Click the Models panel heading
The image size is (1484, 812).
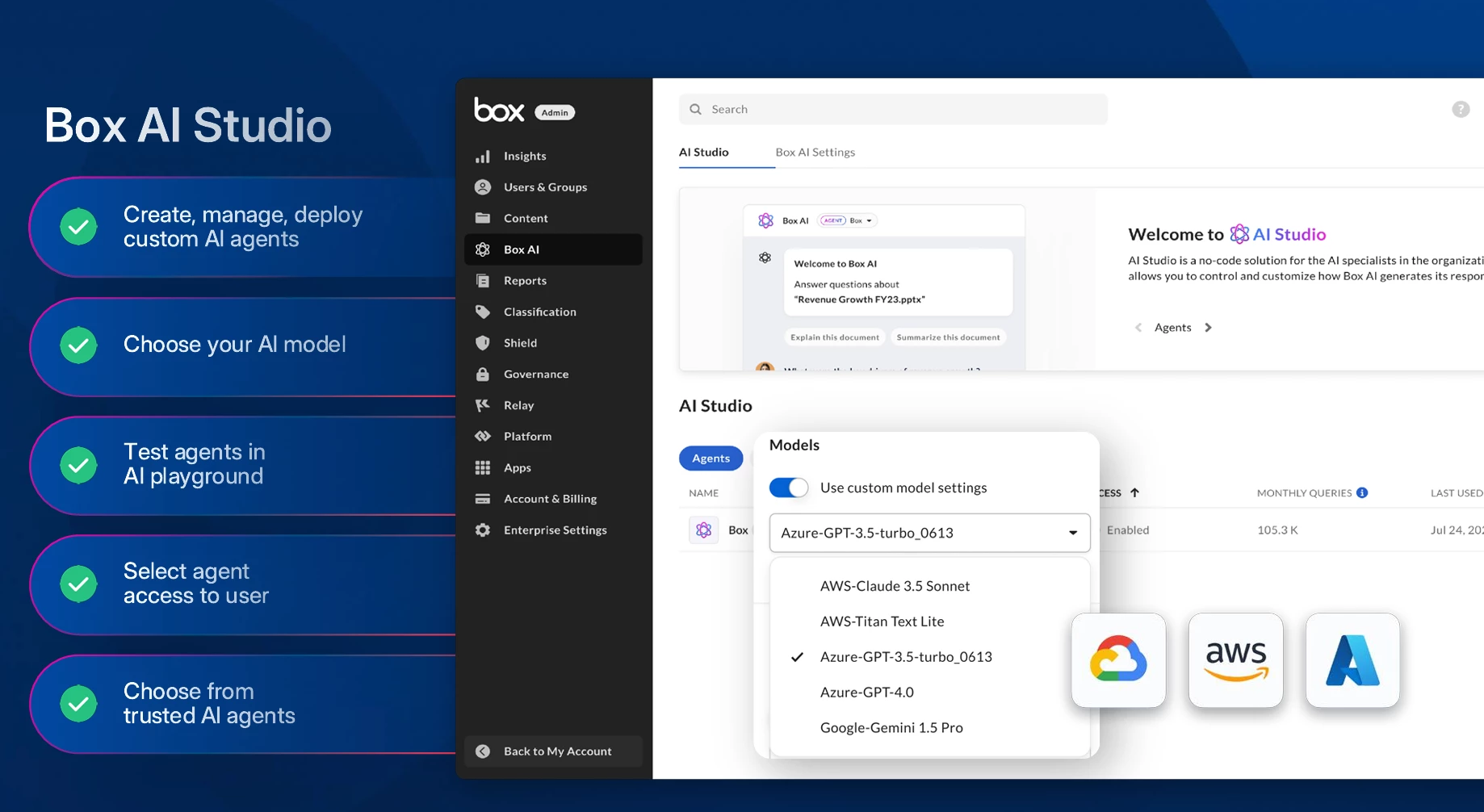[794, 446]
